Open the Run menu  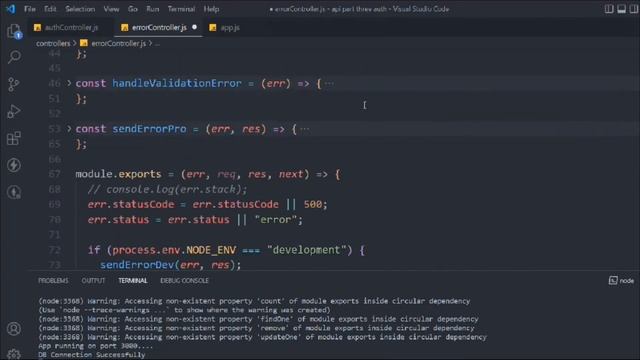point(153,9)
